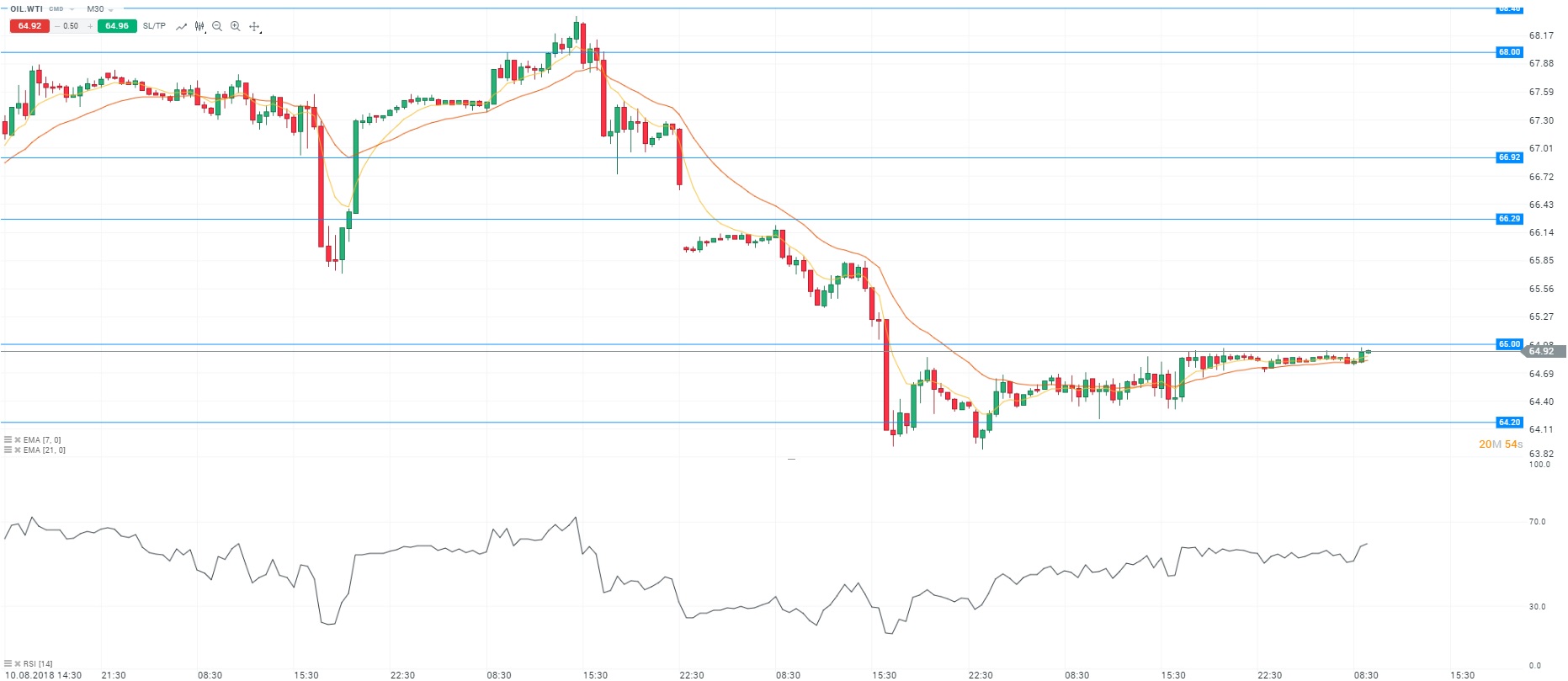
Task: Open the candlestick chart type selector
Action: (199, 26)
